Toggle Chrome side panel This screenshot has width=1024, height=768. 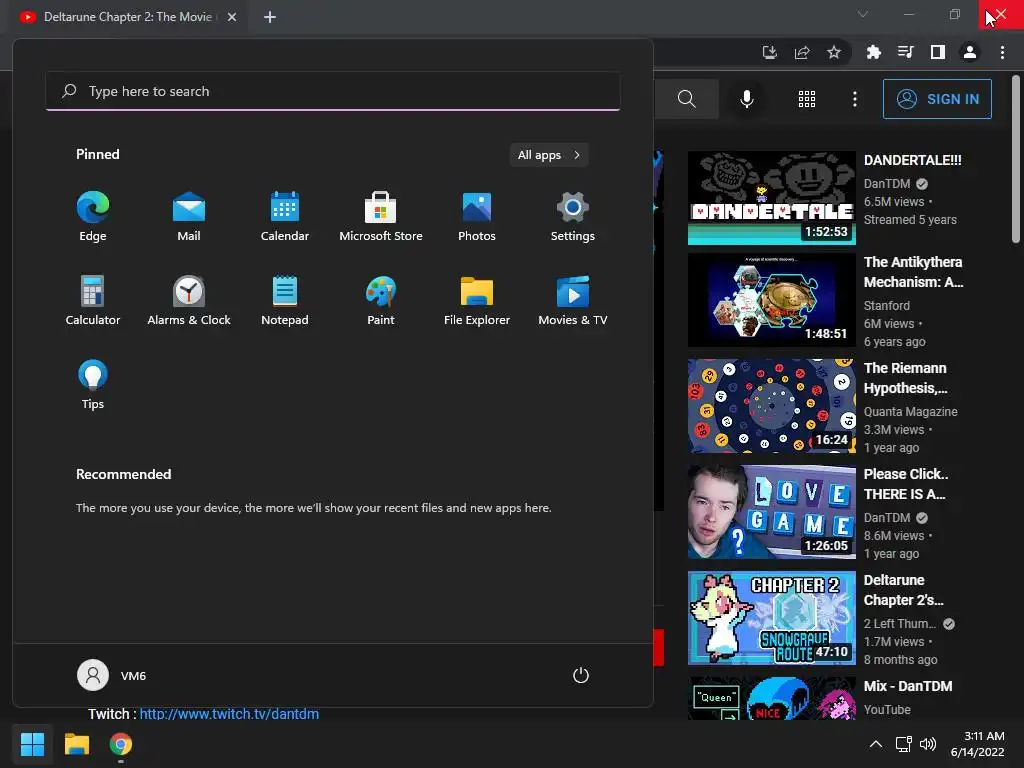coord(938,52)
